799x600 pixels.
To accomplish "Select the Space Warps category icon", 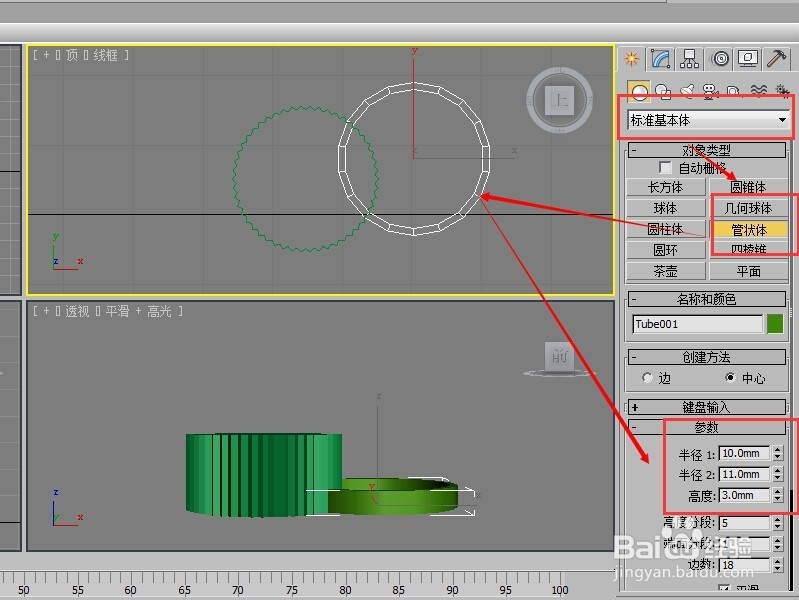I will coord(758,92).
